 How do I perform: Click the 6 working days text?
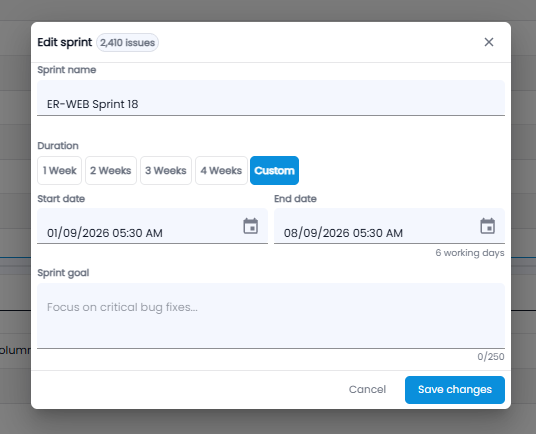pyautogui.click(x=470, y=253)
